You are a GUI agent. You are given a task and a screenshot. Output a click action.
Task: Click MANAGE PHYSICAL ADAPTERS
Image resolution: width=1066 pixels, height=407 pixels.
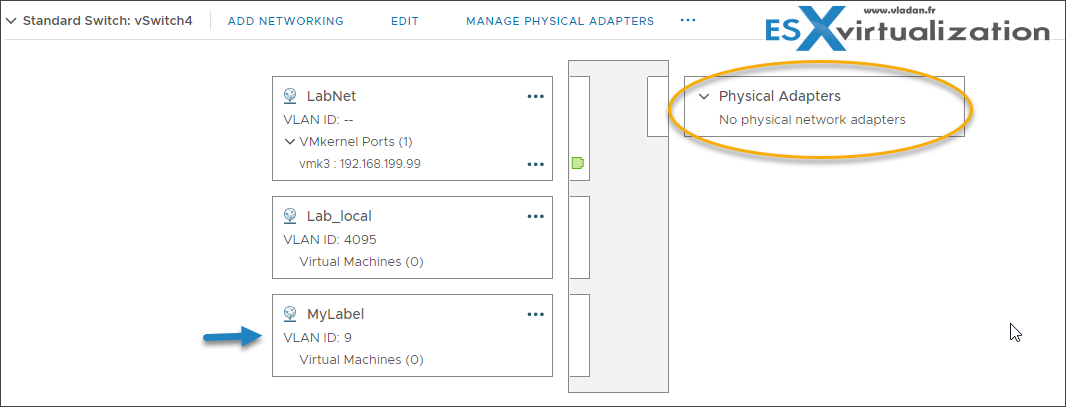pos(560,21)
